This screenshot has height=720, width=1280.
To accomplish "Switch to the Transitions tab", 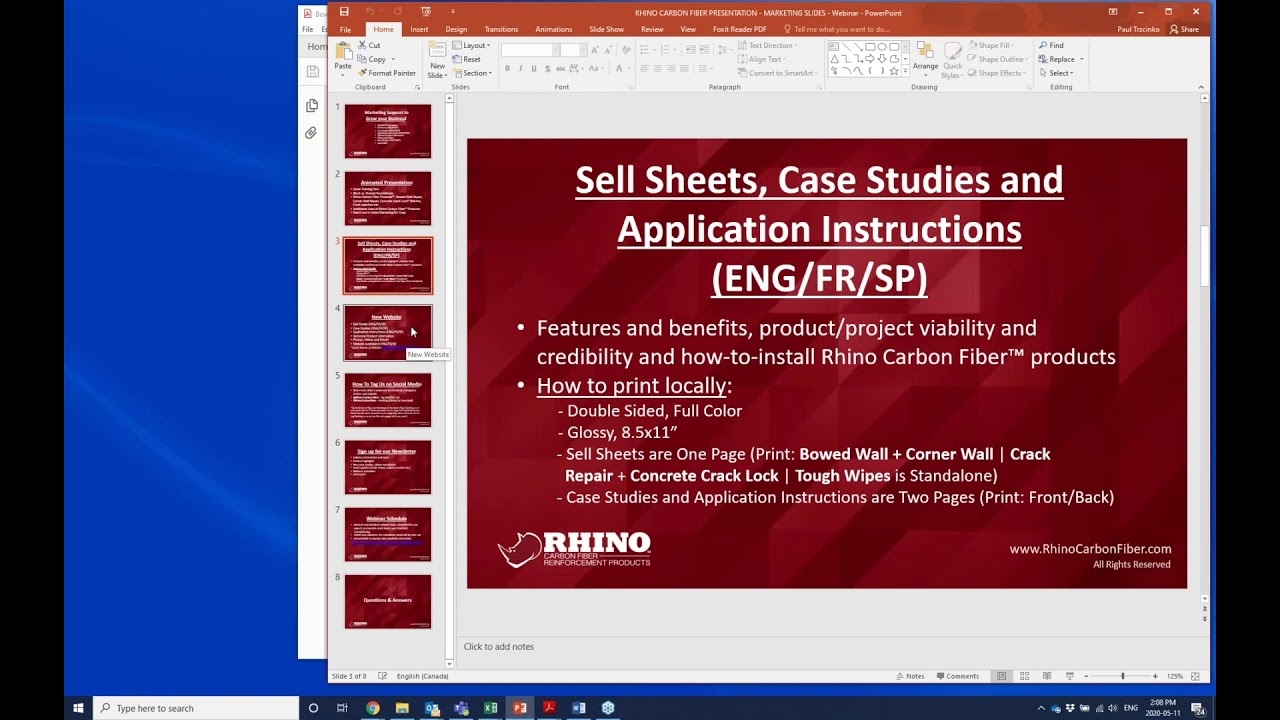I will (501, 29).
